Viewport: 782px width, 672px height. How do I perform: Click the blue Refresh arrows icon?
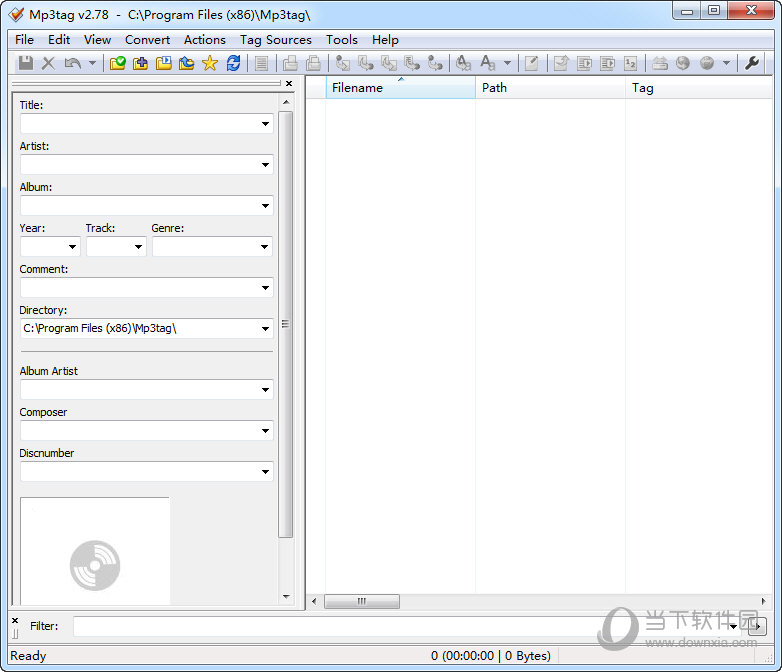tap(233, 63)
